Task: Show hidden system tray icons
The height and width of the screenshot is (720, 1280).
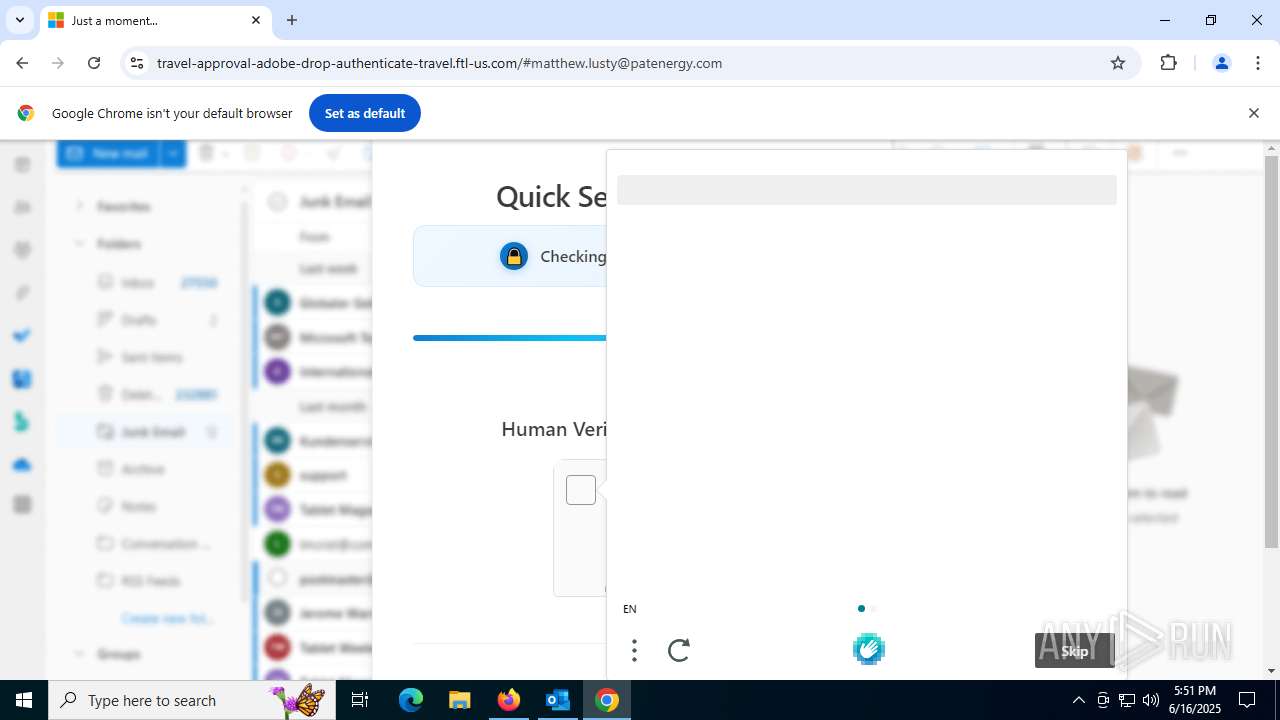Action: 1078,700
